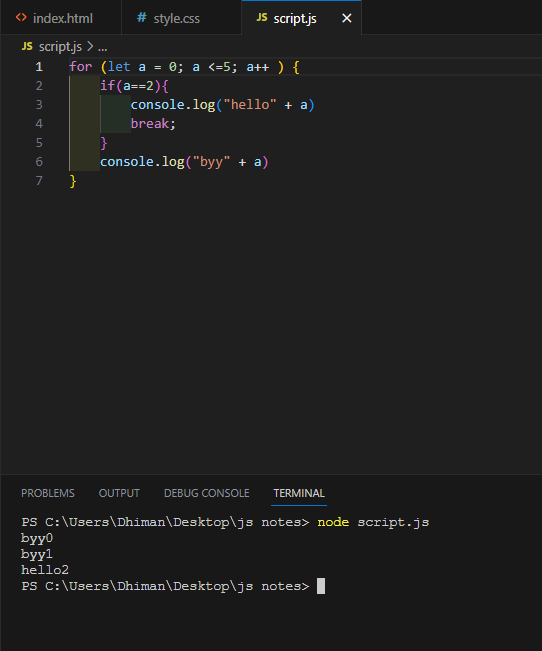Open the PROBLEMS panel tab
Viewport: 542px width, 651px height.
48,493
